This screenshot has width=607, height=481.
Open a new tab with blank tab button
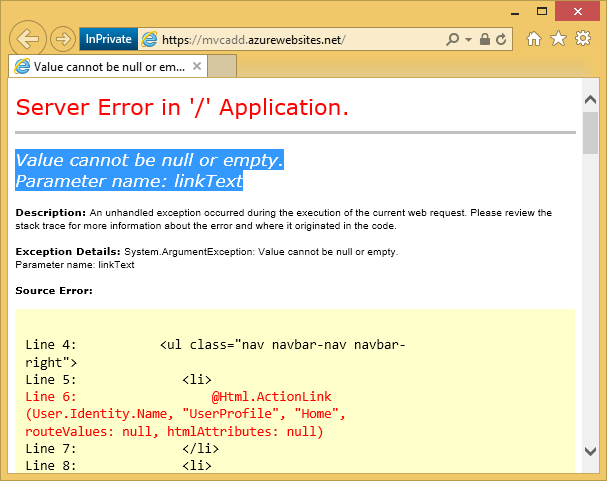pyautogui.click(x=222, y=66)
